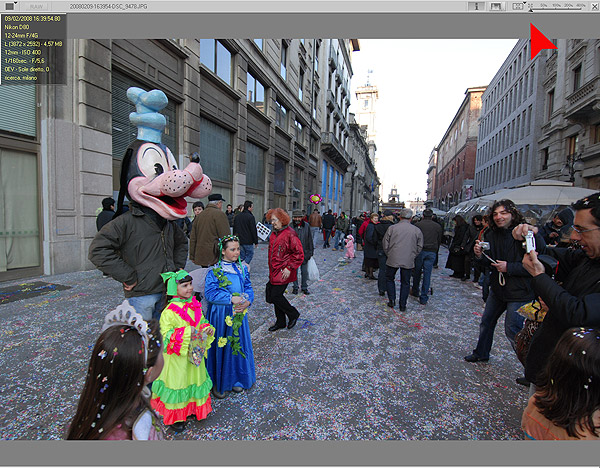Click the 0EV white balance line
This screenshot has height=468, width=600.
click(27, 69)
